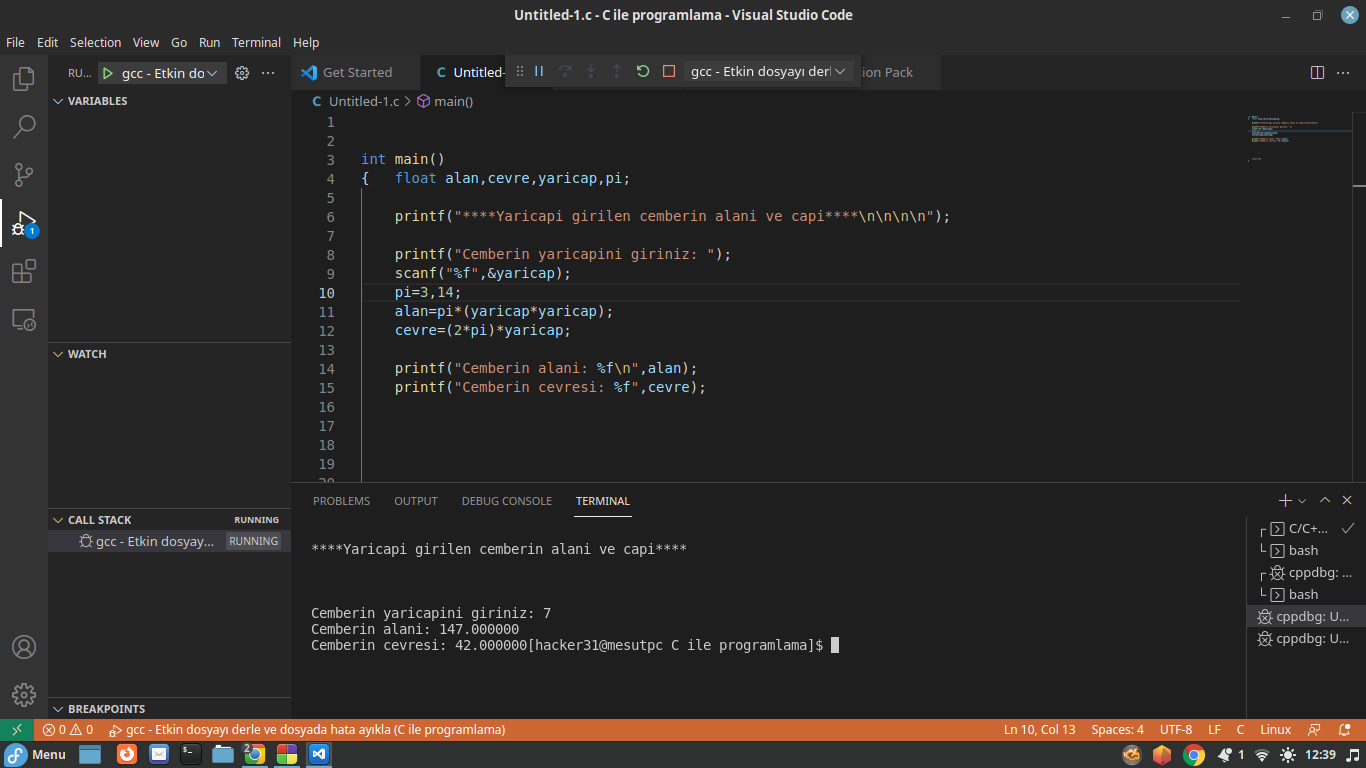Start debugging with the green play button
The width and height of the screenshot is (1366, 768).
pyautogui.click(x=108, y=73)
